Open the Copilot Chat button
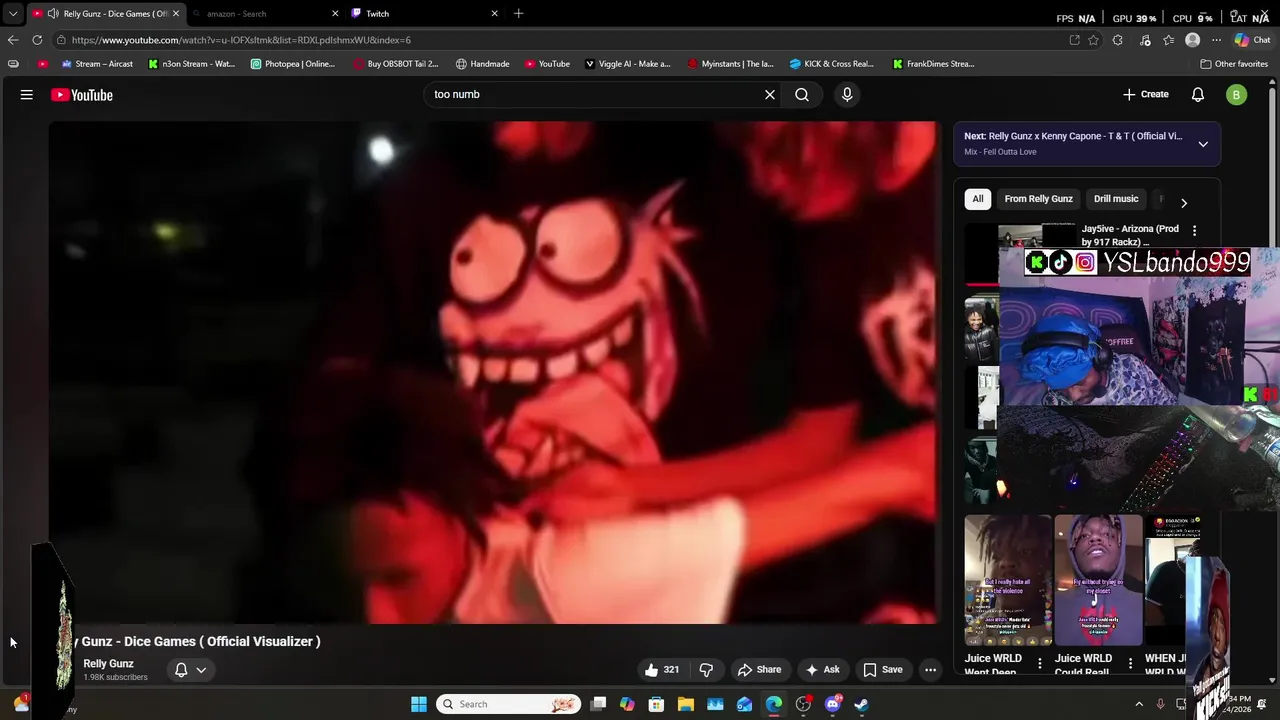 (1255, 40)
